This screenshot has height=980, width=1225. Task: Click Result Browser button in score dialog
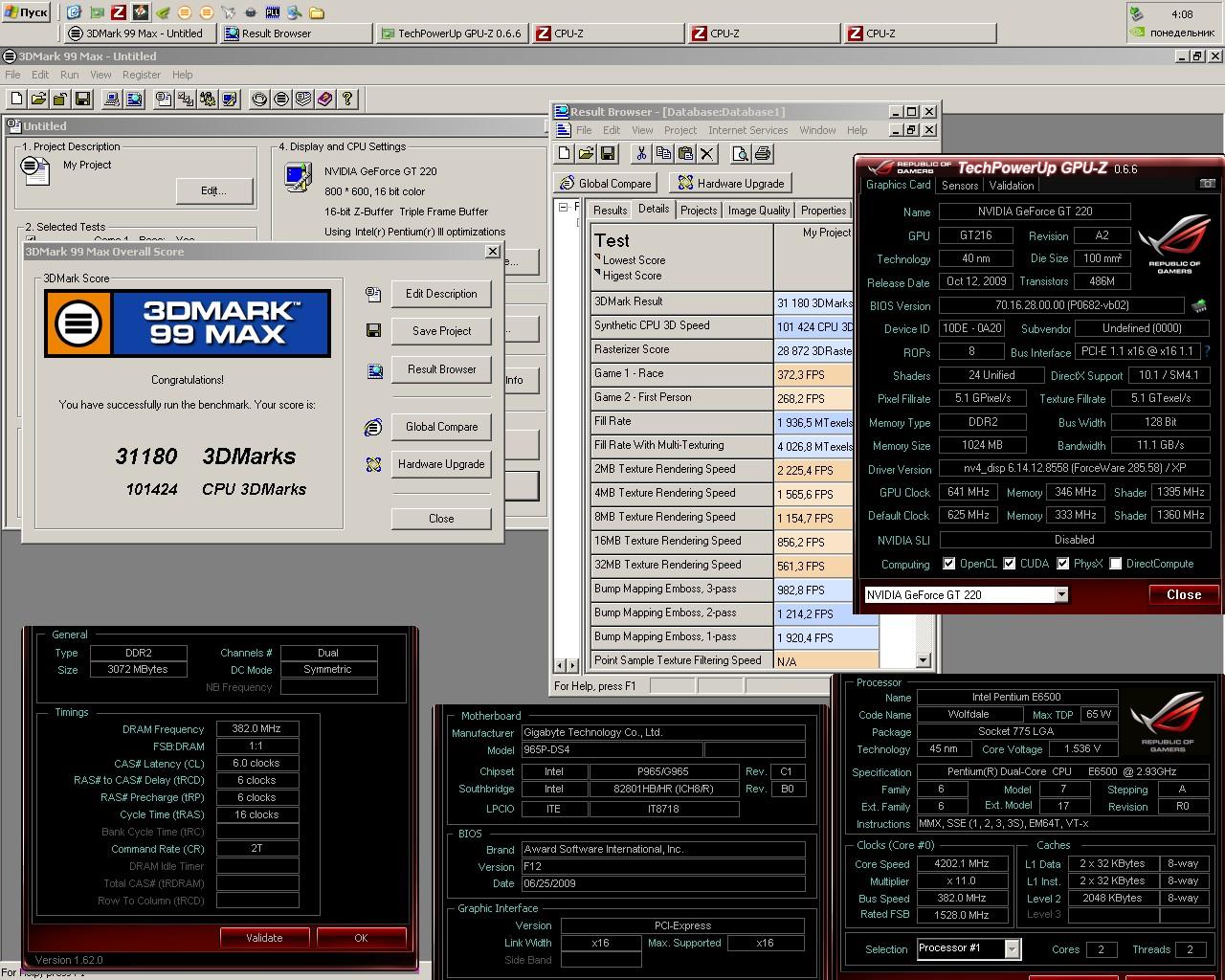coord(441,369)
